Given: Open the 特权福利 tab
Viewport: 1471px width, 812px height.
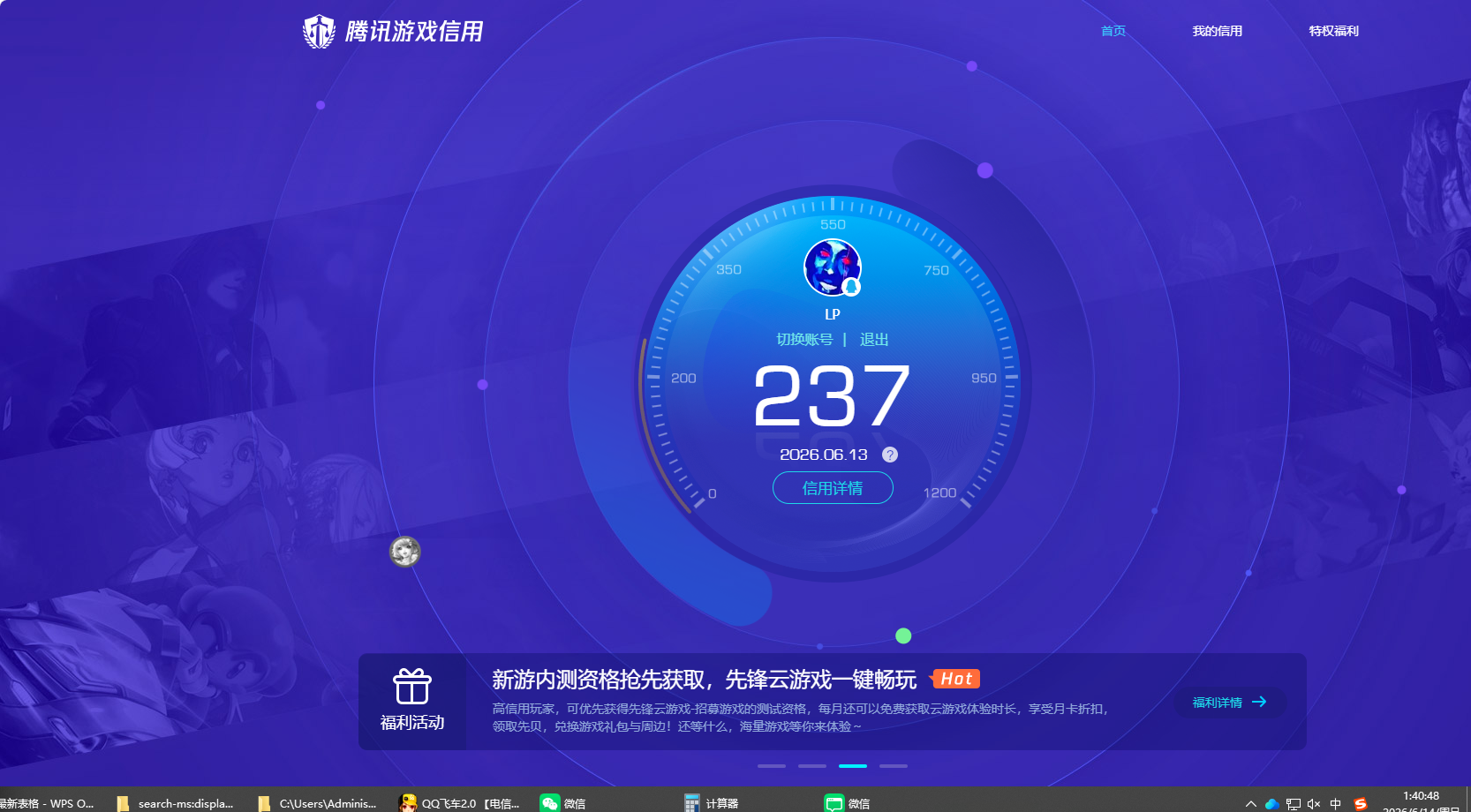Looking at the screenshot, I should [1333, 31].
